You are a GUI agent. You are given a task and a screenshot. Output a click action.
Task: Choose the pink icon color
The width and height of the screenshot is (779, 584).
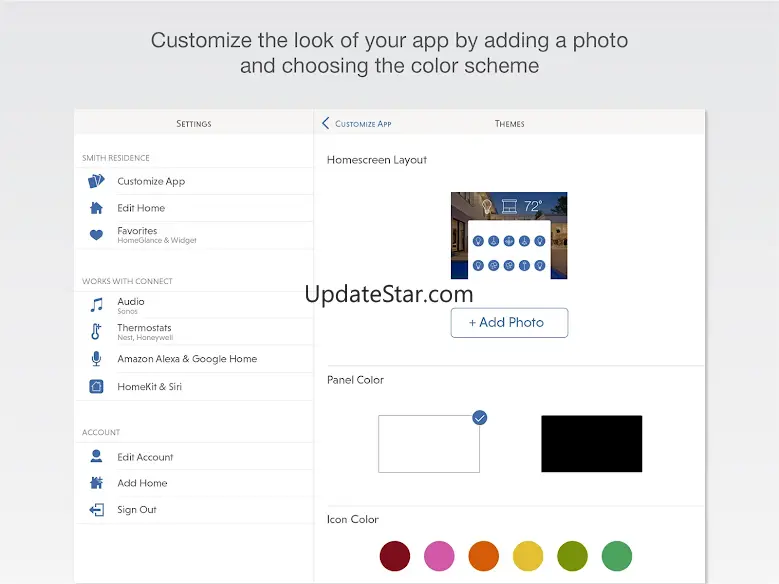[439, 555]
